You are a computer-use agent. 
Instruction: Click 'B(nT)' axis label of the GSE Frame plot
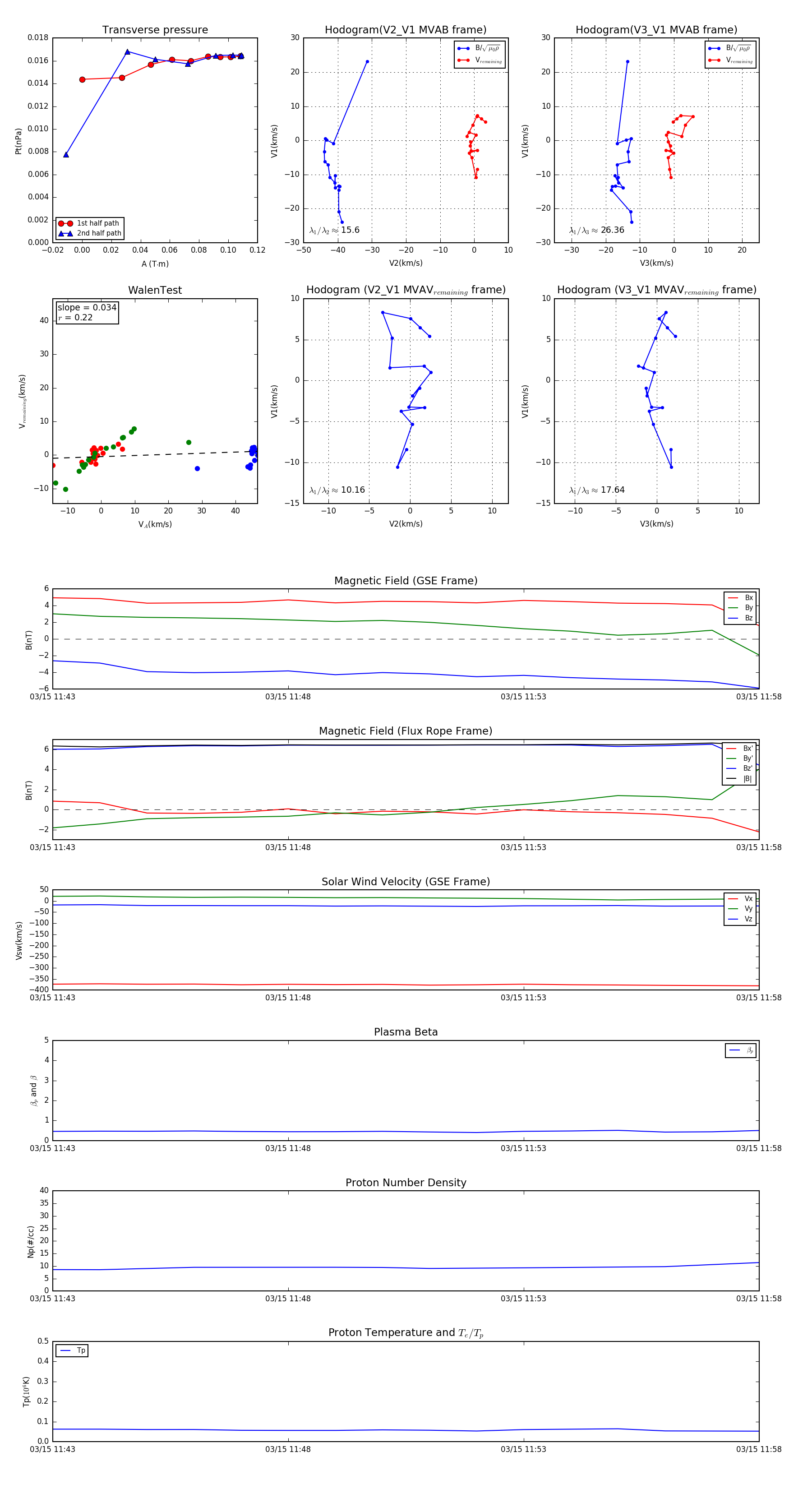pos(29,640)
